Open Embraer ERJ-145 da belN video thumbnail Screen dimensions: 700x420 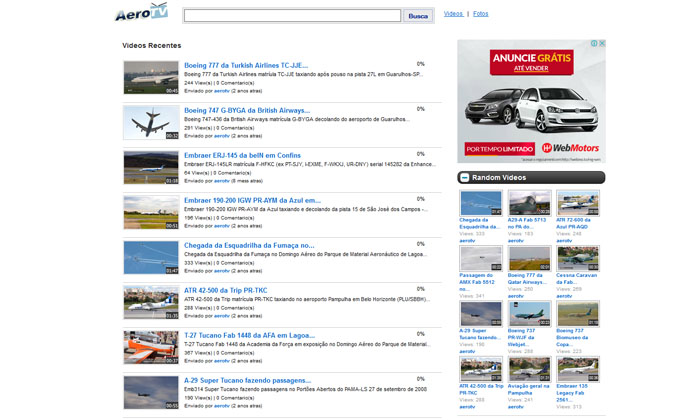[x=151, y=167]
